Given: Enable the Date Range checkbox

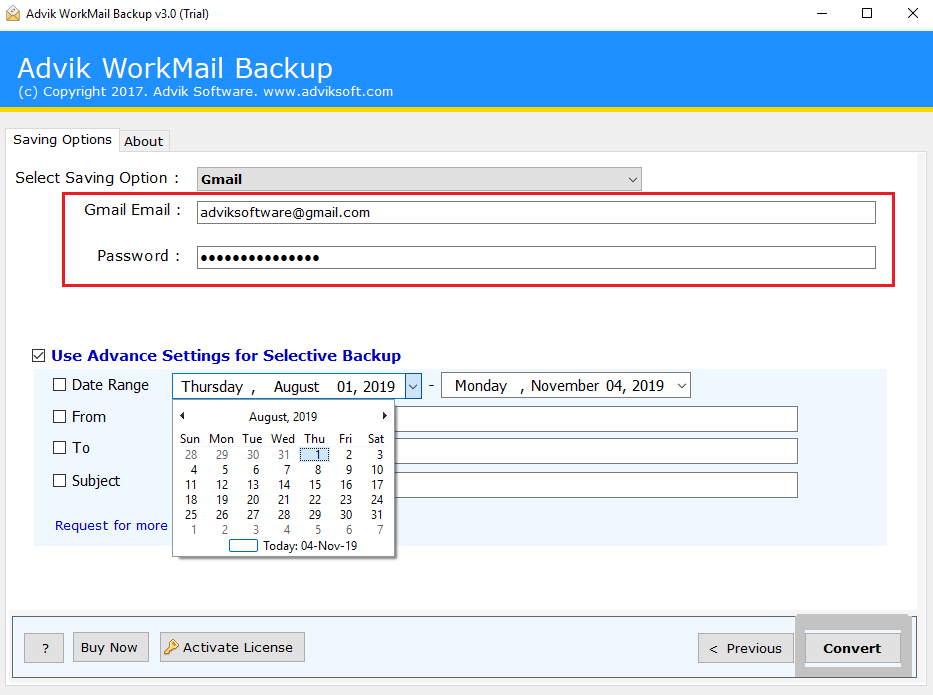Looking at the screenshot, I should (60, 385).
